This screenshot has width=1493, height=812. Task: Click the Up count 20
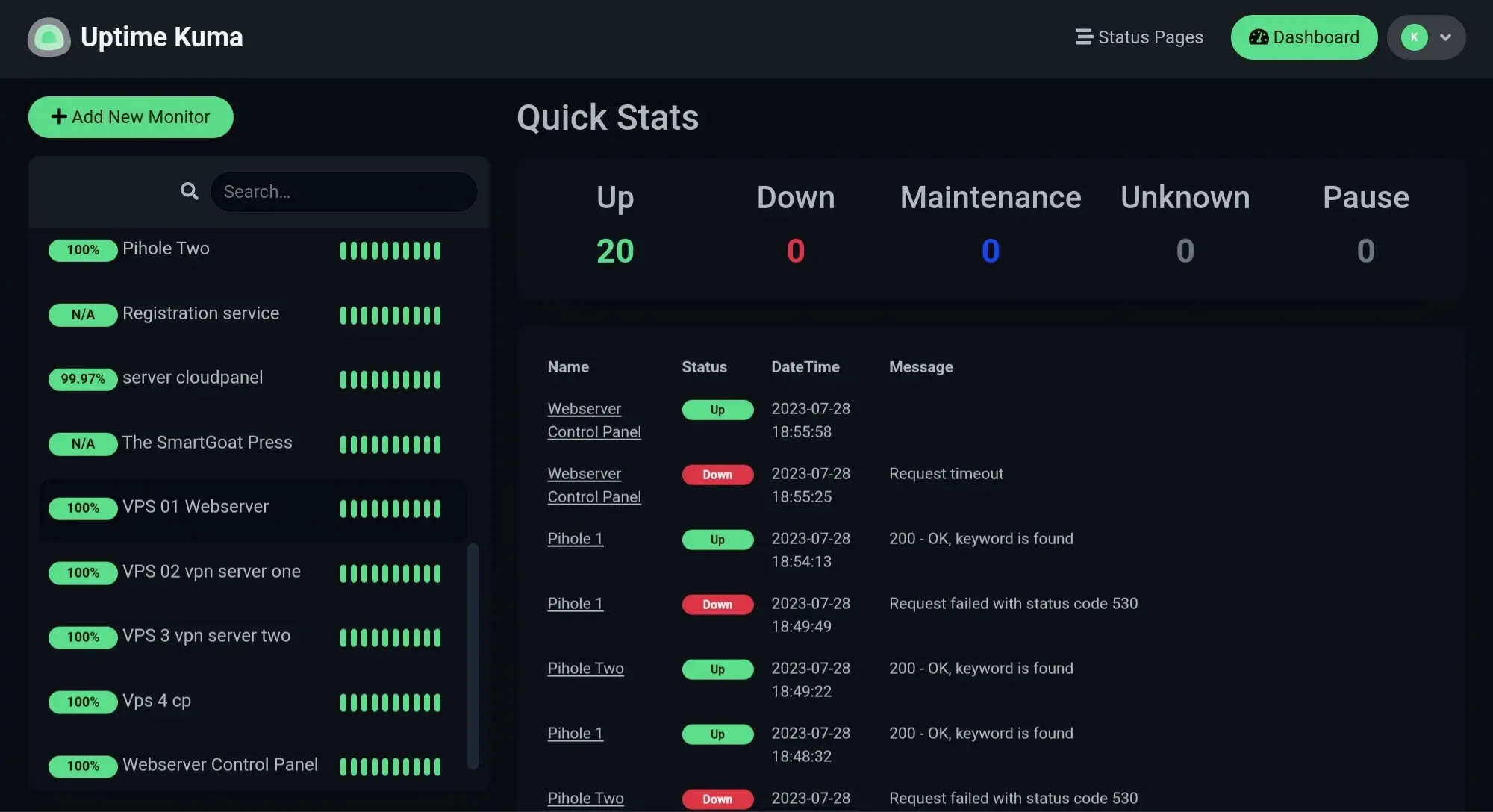(615, 251)
